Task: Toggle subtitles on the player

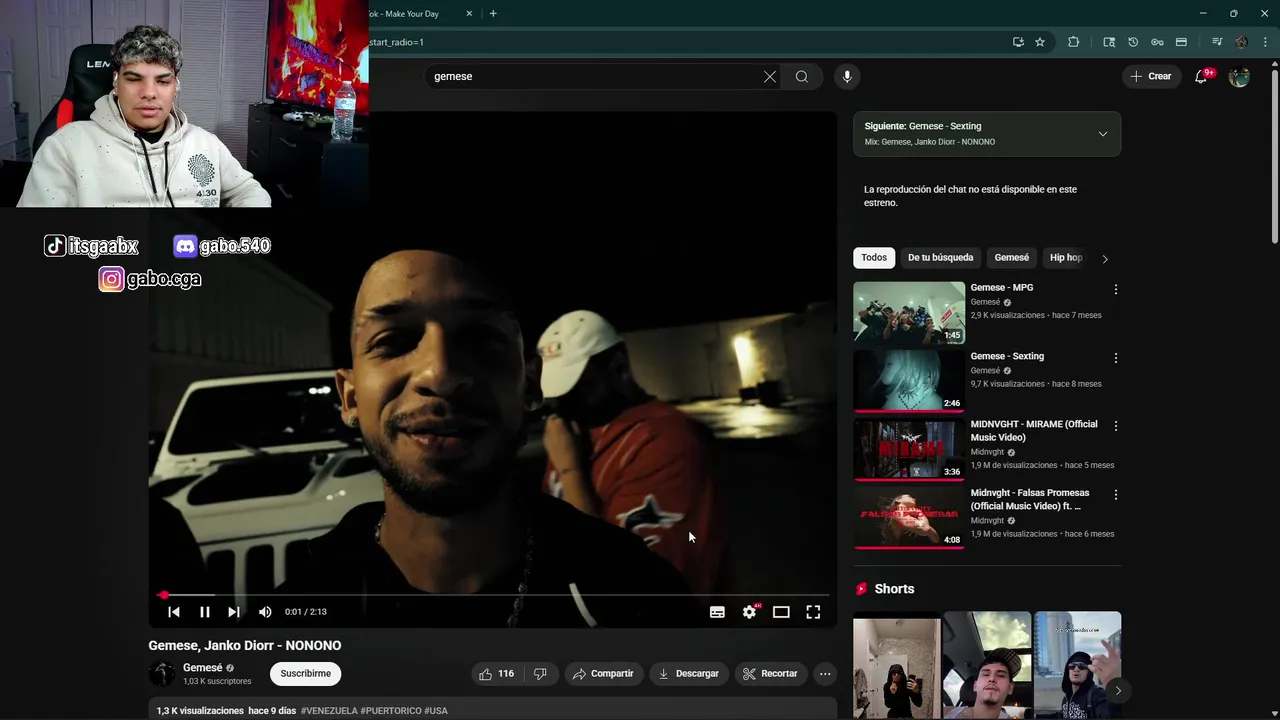Action: coord(717,612)
